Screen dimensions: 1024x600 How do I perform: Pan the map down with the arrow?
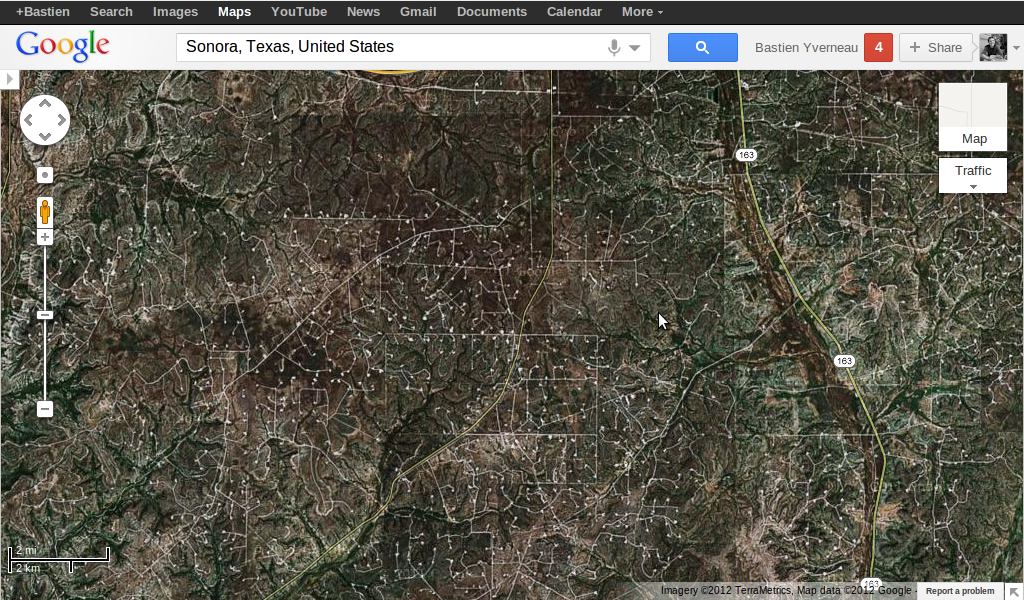click(45, 136)
